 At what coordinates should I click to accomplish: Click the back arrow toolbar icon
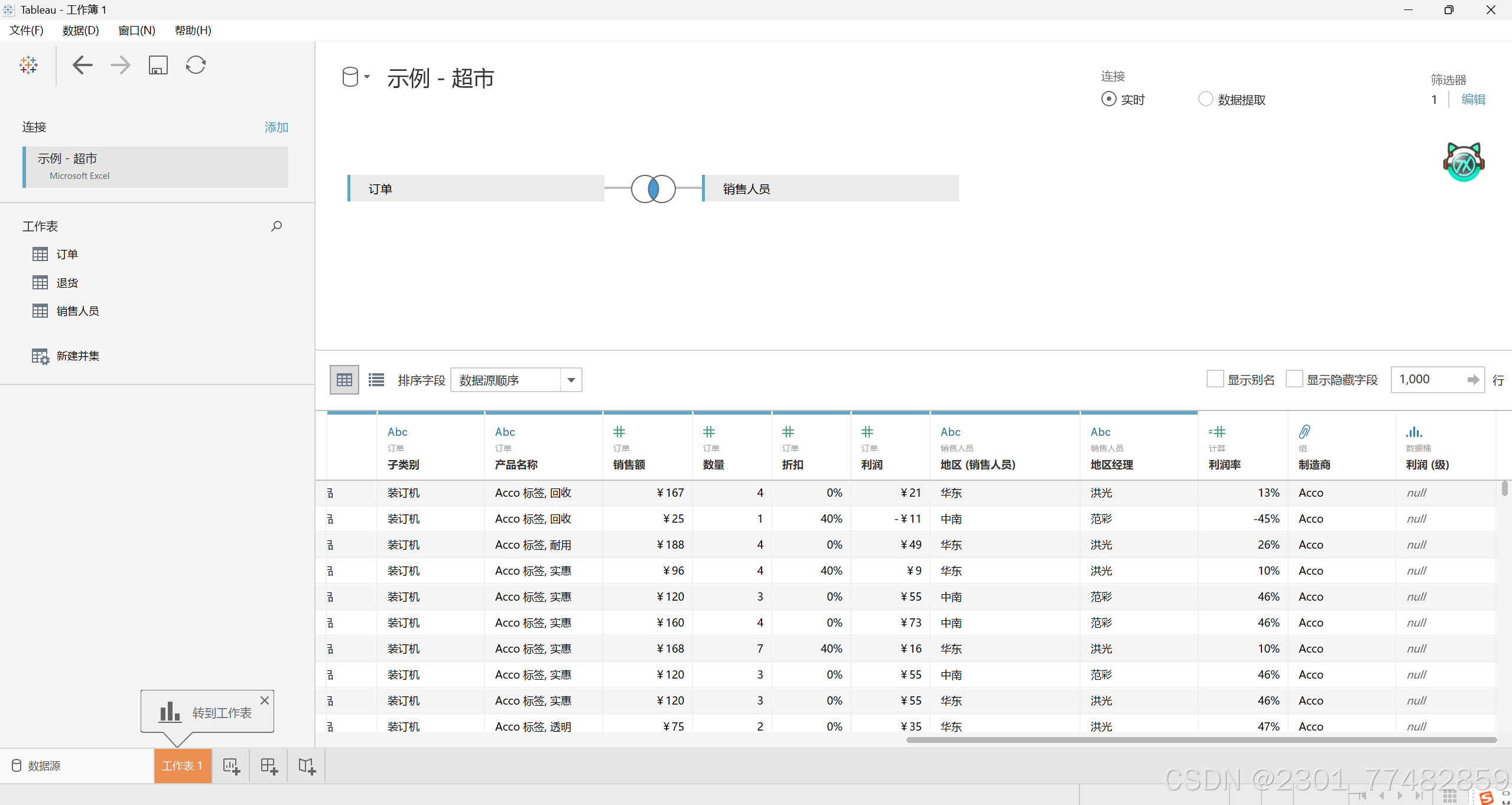click(x=83, y=65)
